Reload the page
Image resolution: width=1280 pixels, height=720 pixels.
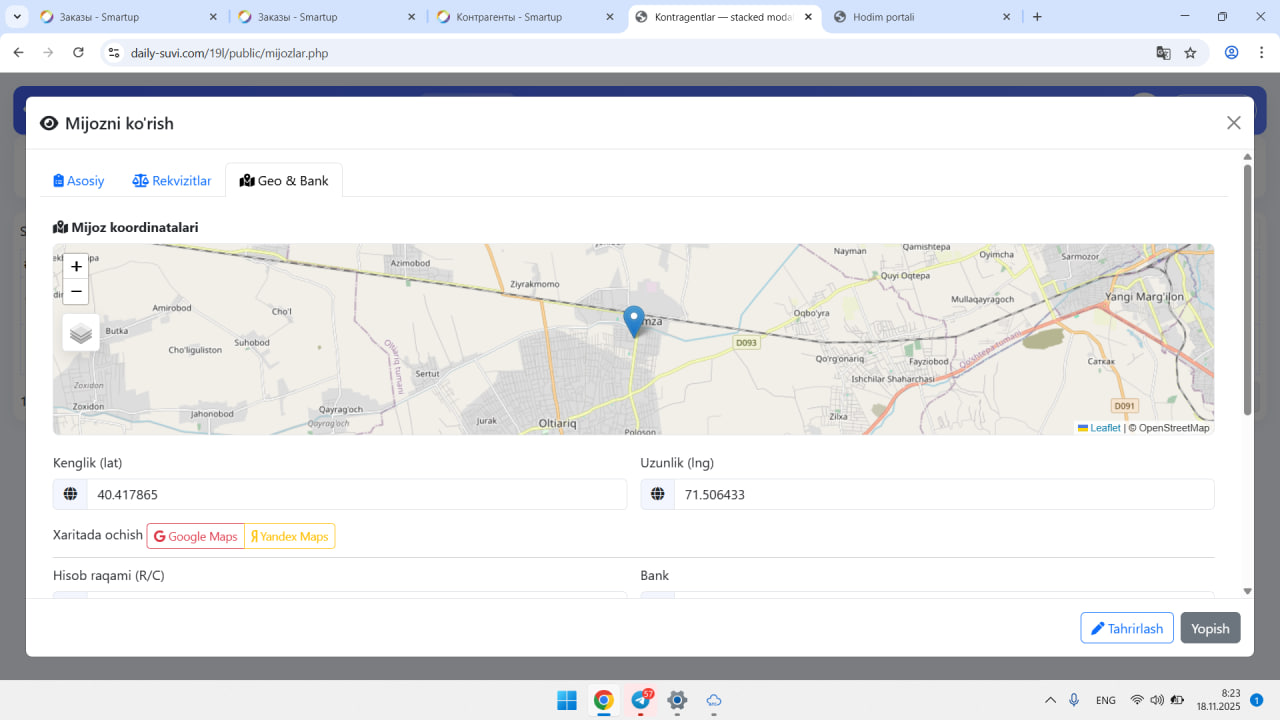(x=79, y=53)
